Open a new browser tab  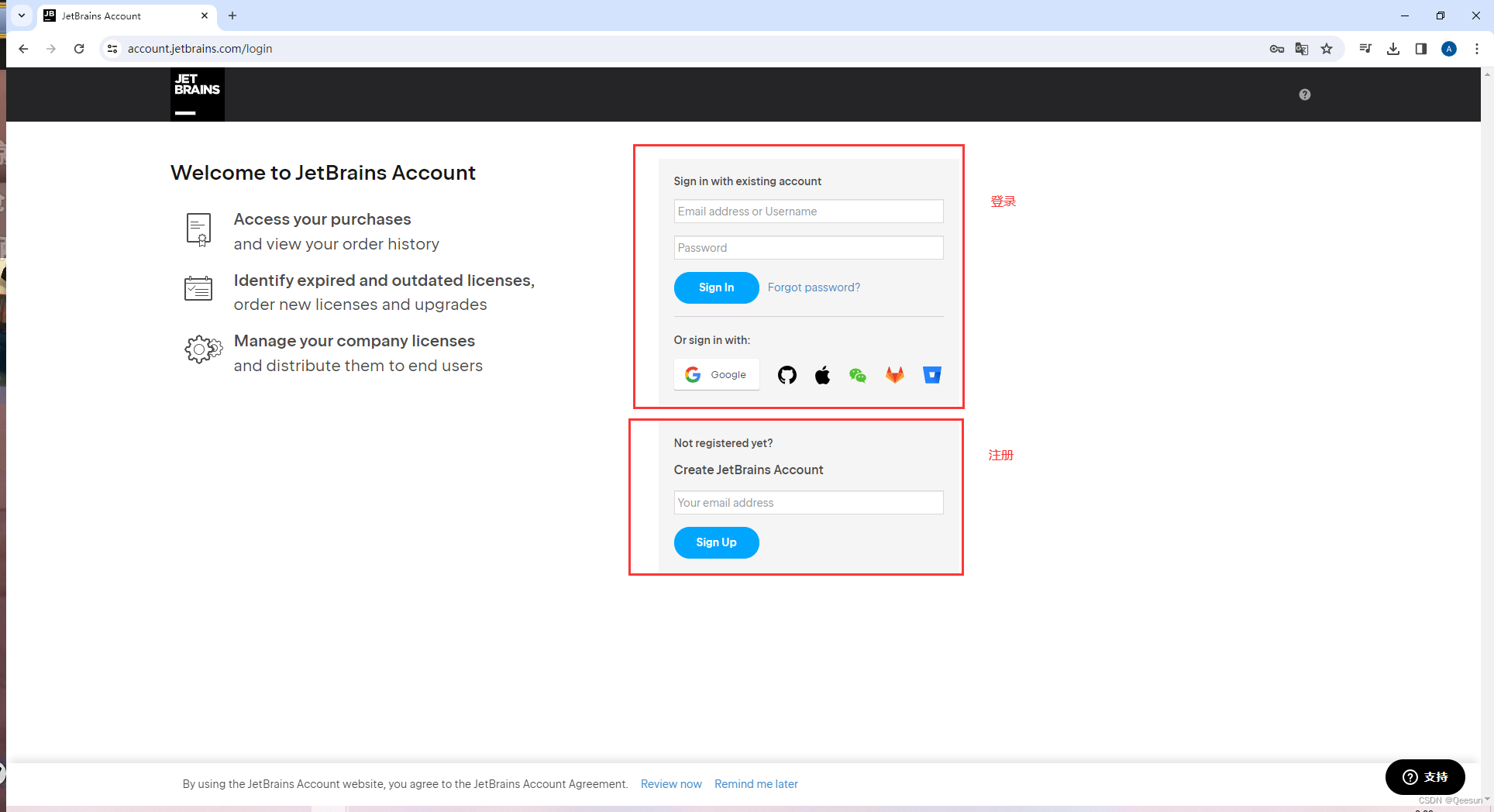coord(232,15)
